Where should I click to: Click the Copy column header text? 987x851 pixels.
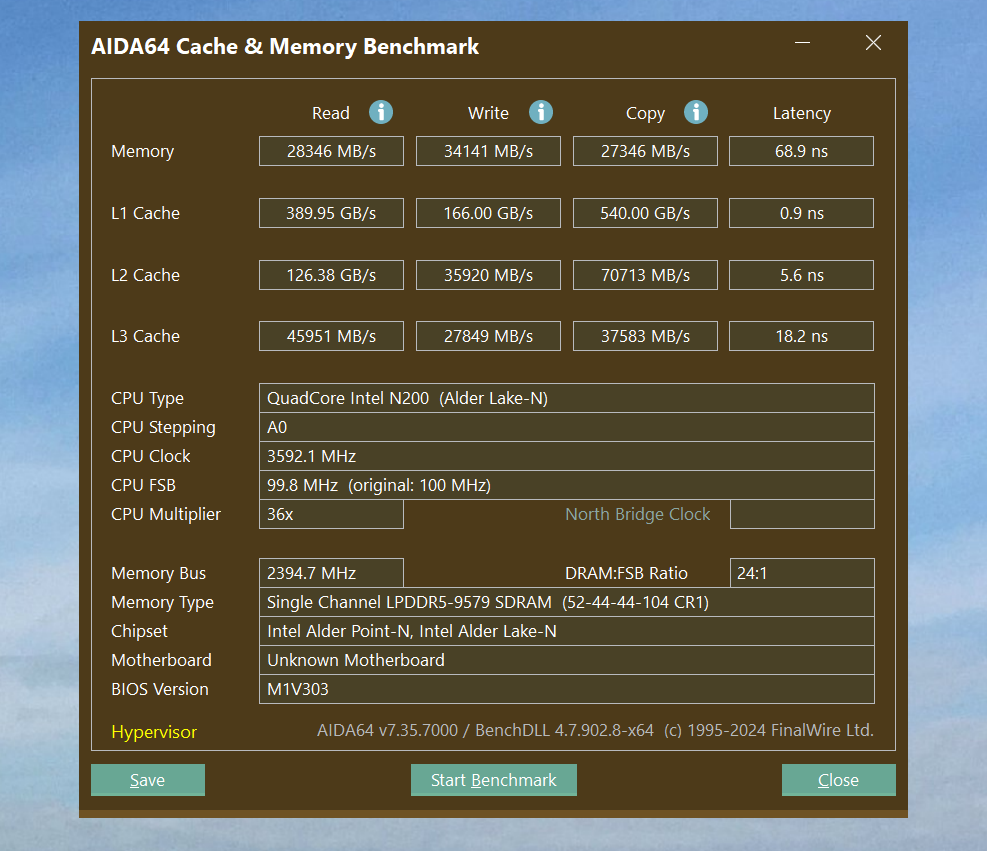(645, 114)
